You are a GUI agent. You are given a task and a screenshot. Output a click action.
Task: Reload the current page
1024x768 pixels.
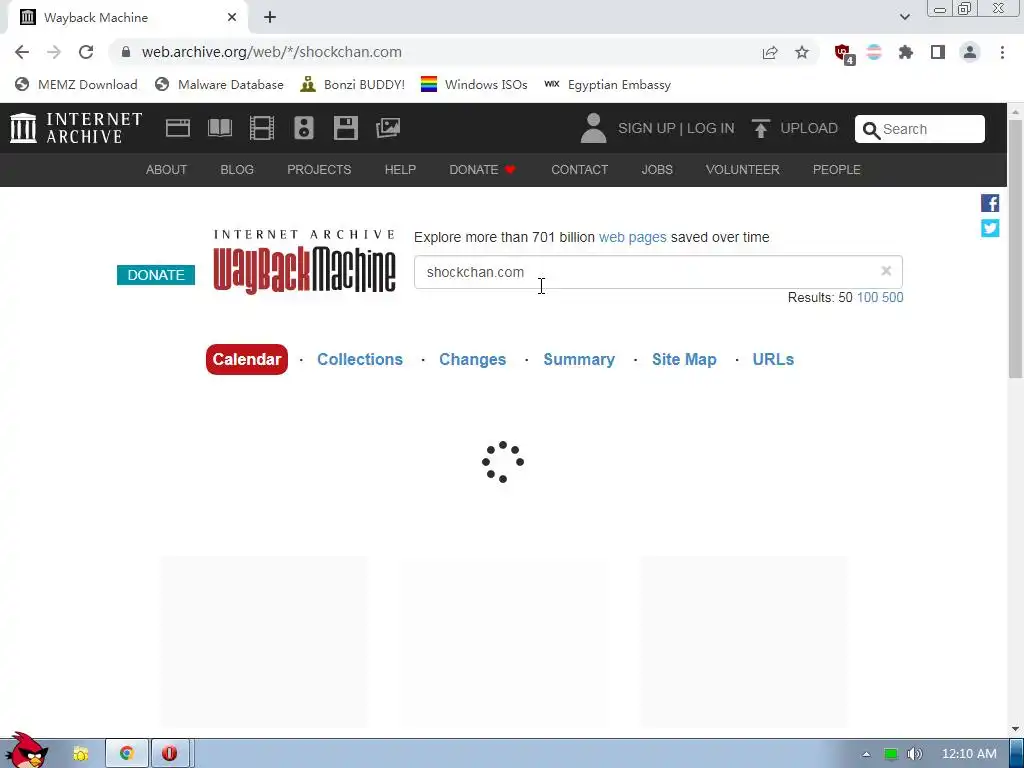[x=86, y=52]
